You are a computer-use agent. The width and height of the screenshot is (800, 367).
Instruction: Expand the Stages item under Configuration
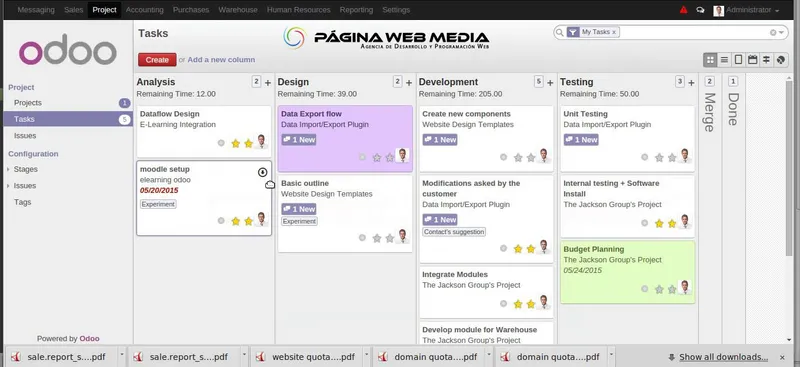click(x=26, y=169)
